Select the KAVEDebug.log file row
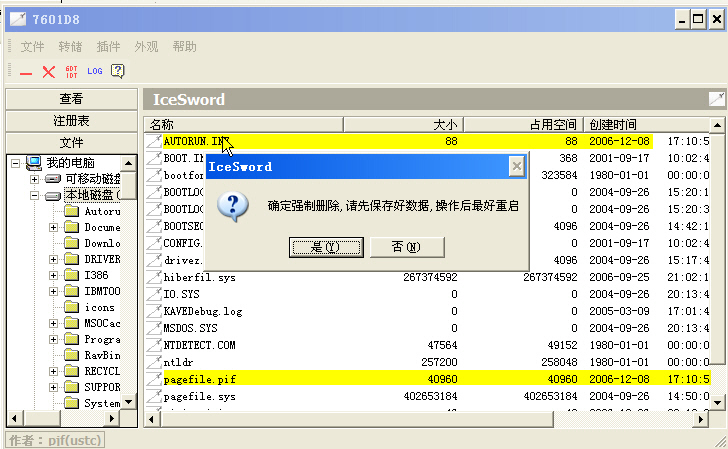Screen dimensions: 728x449 (x=427, y=311)
